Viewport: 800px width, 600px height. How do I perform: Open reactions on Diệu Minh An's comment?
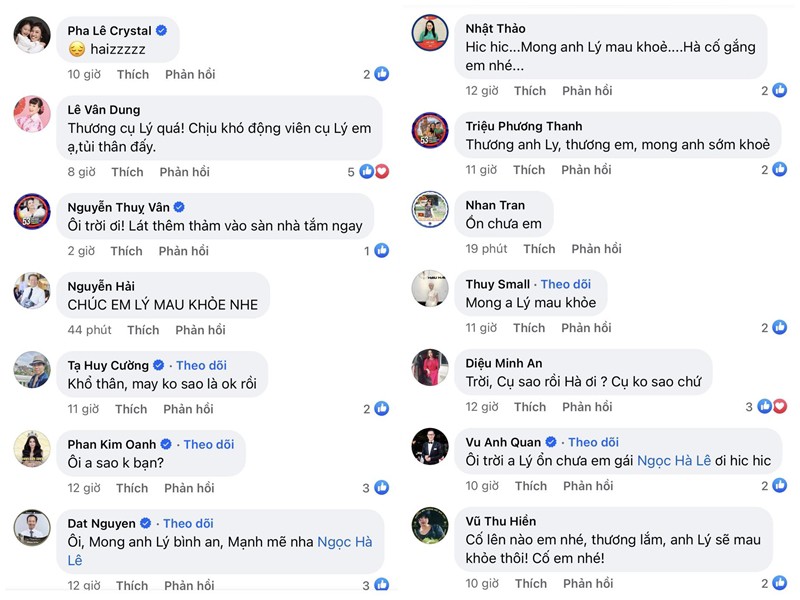click(772, 407)
